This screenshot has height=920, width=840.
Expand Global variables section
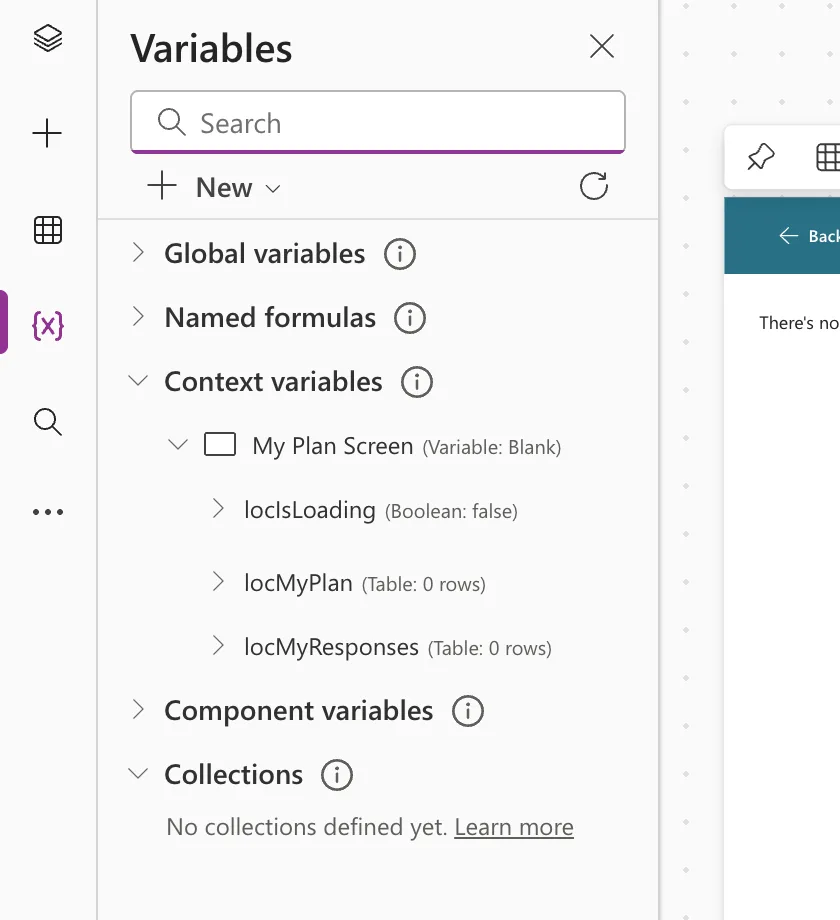click(138, 252)
